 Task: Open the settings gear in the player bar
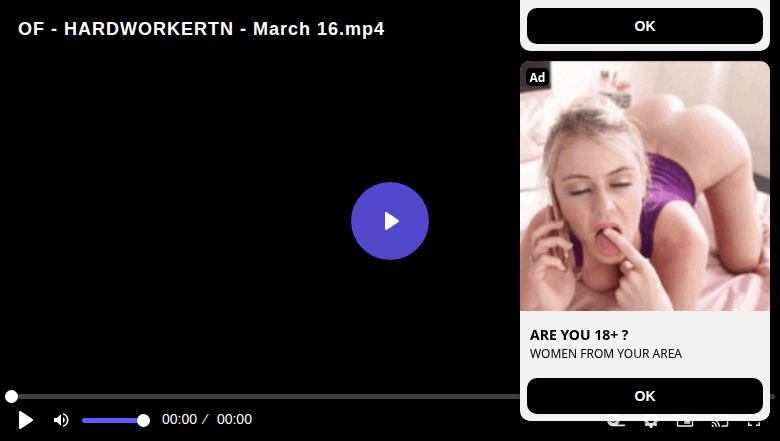pos(650,423)
